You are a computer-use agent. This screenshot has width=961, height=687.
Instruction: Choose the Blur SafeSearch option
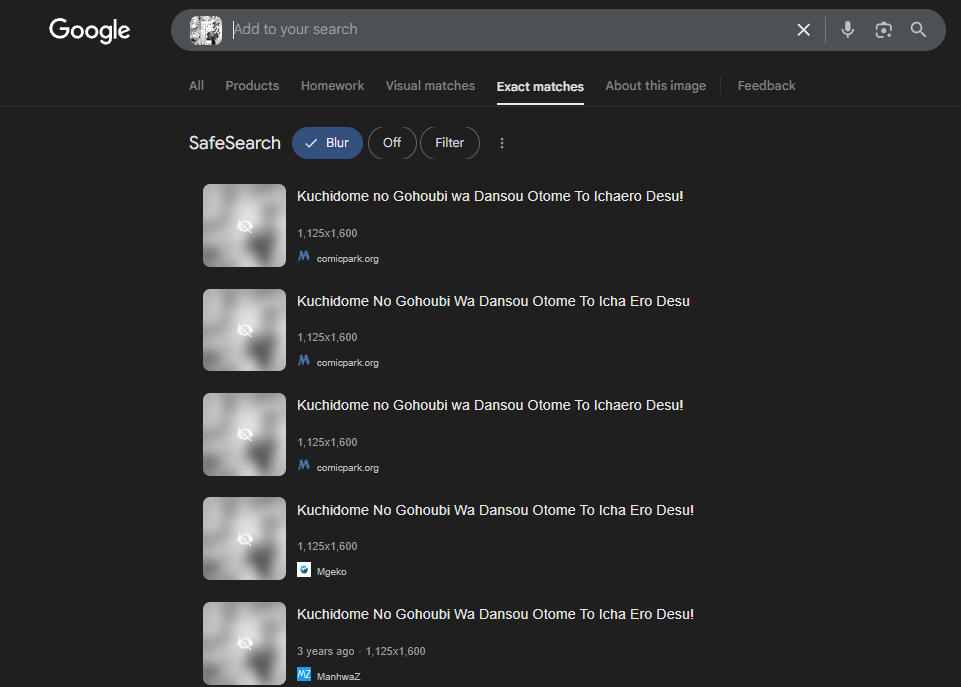[x=327, y=143]
